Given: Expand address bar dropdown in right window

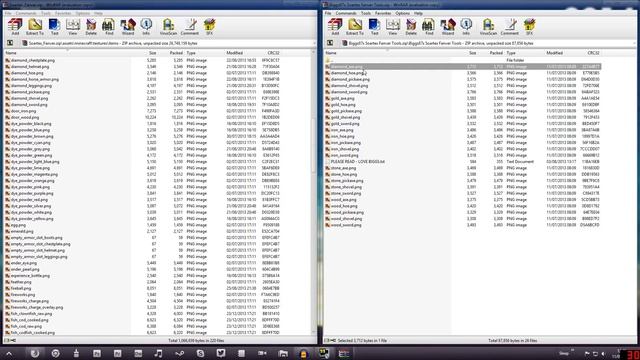Looking at the screenshot, I should click(x=634, y=43).
